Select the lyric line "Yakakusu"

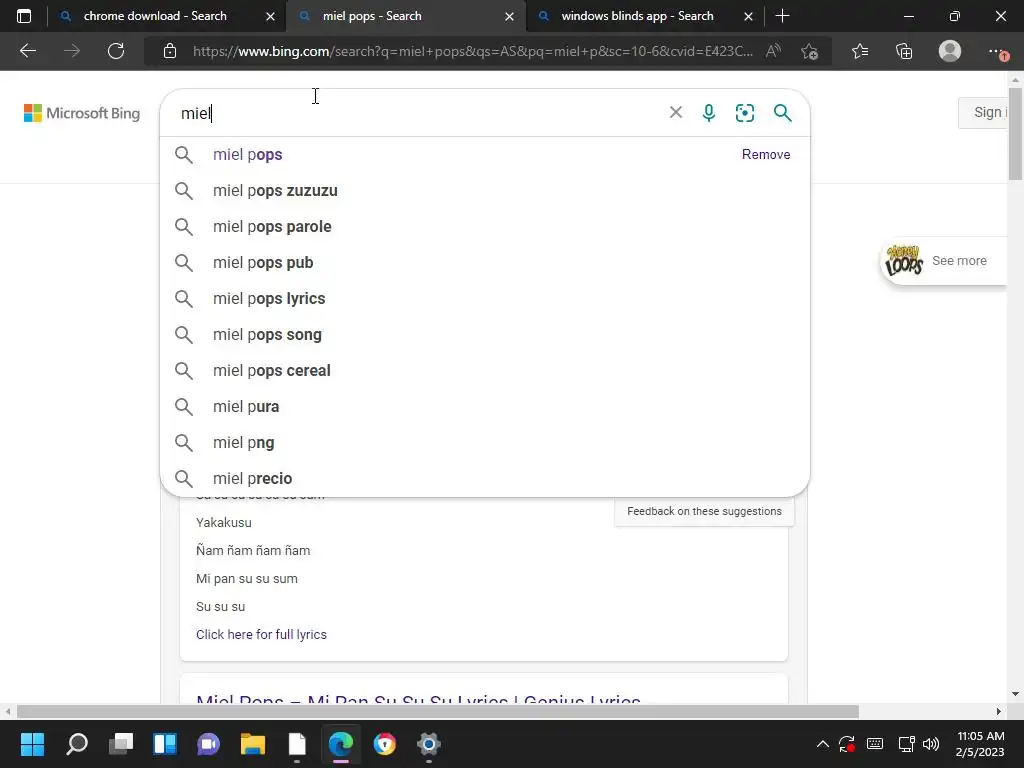pyautogui.click(x=224, y=522)
